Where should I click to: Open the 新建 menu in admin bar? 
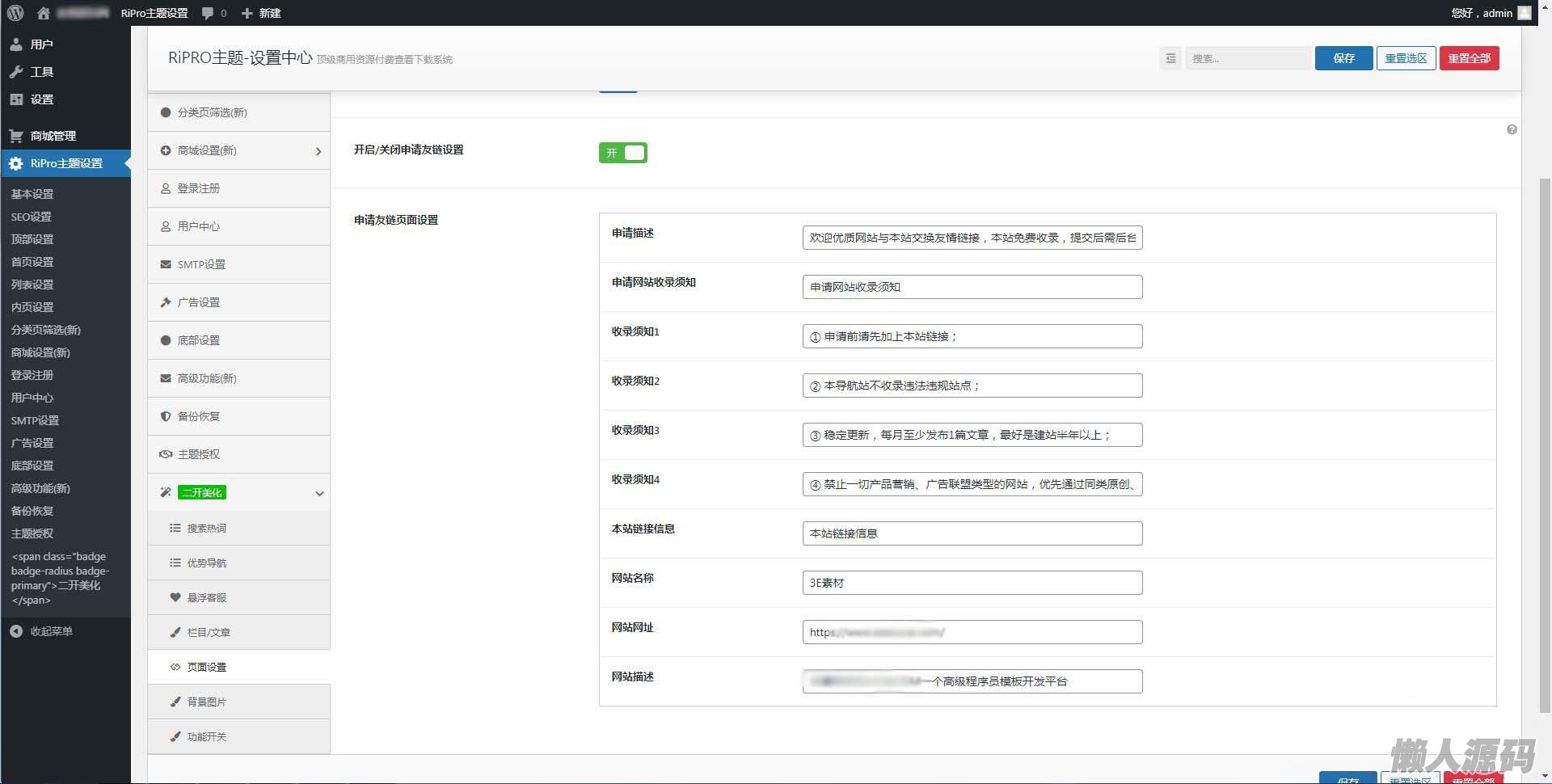[x=261, y=13]
